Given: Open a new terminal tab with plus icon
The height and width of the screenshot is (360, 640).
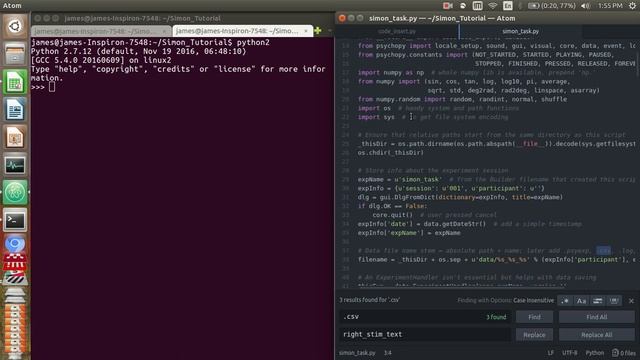Looking at the screenshot, I should pyautogui.click(x=318, y=31).
